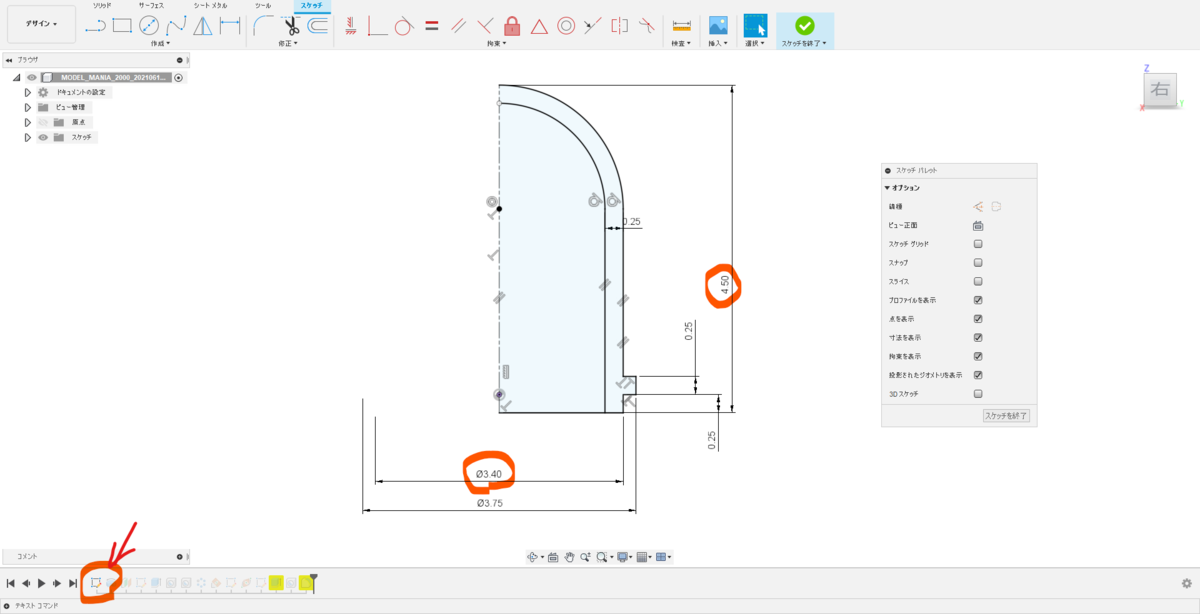Toggle visibility of 原点 folder

coord(43,122)
